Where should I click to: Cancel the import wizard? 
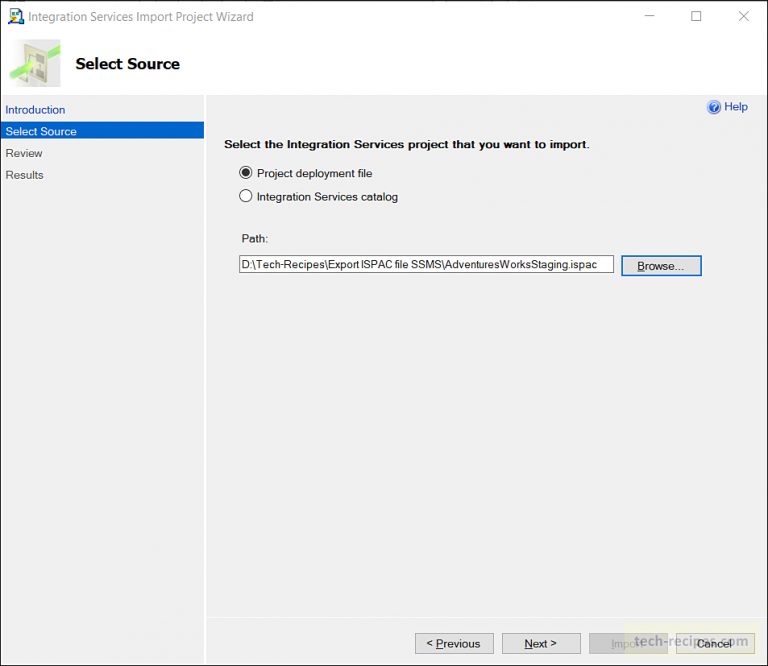tap(714, 643)
